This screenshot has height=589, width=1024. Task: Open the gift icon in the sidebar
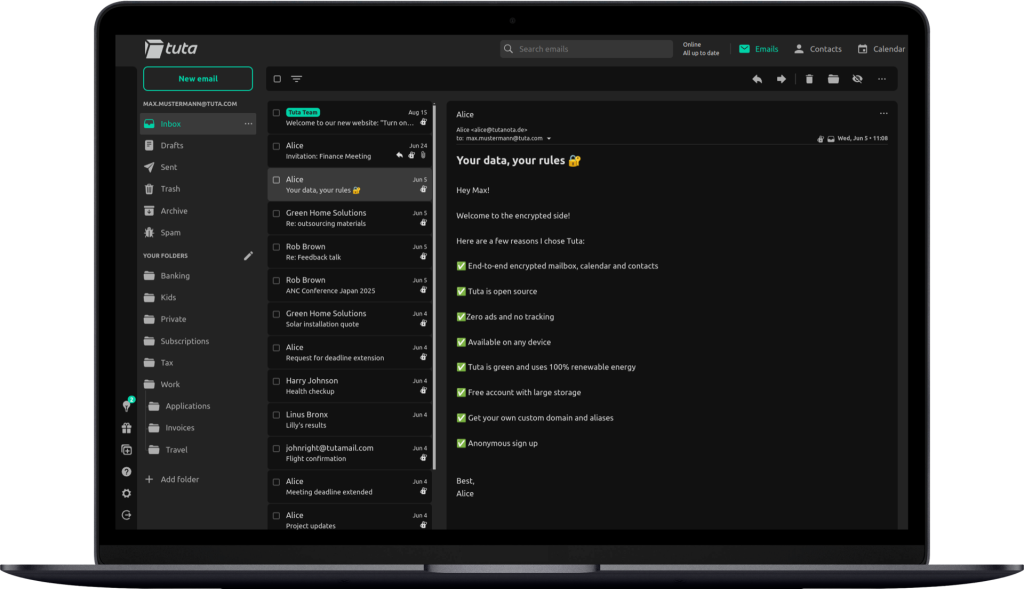coord(127,428)
